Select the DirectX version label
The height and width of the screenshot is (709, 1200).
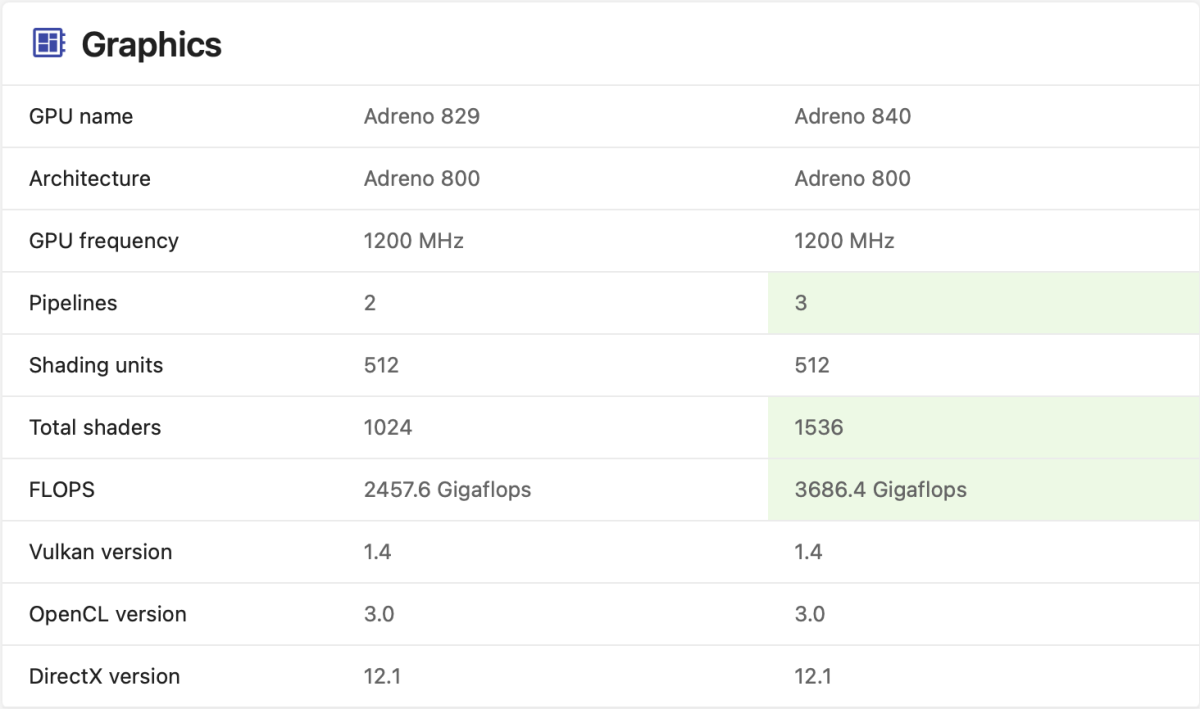[x=104, y=676]
